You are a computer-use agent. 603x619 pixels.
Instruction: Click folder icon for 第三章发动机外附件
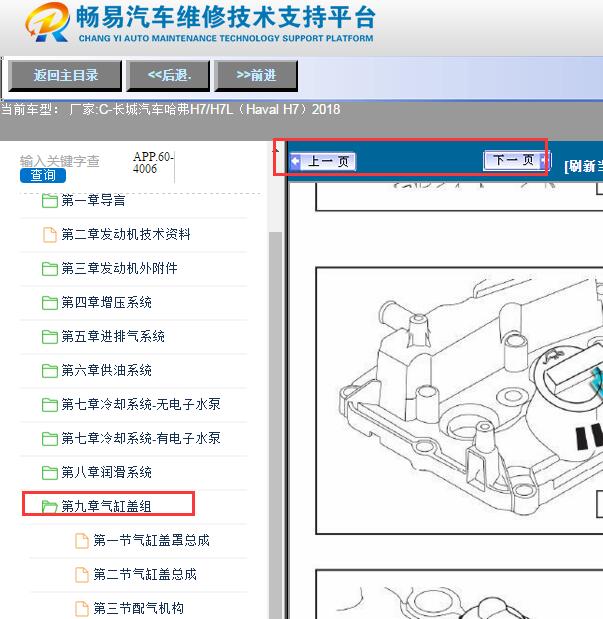pos(50,268)
